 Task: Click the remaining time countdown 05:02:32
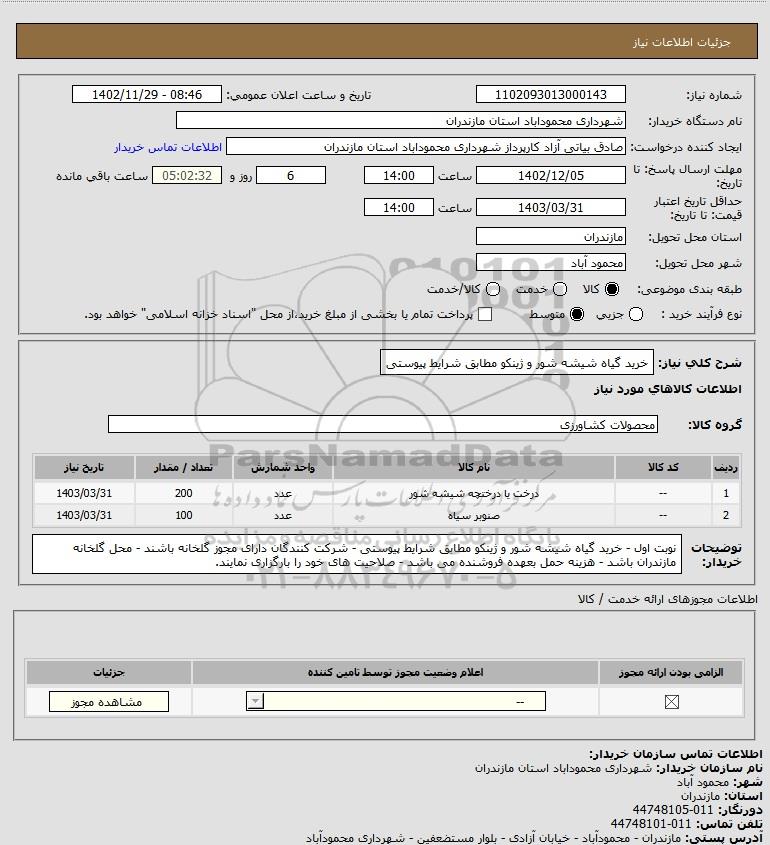(187, 176)
